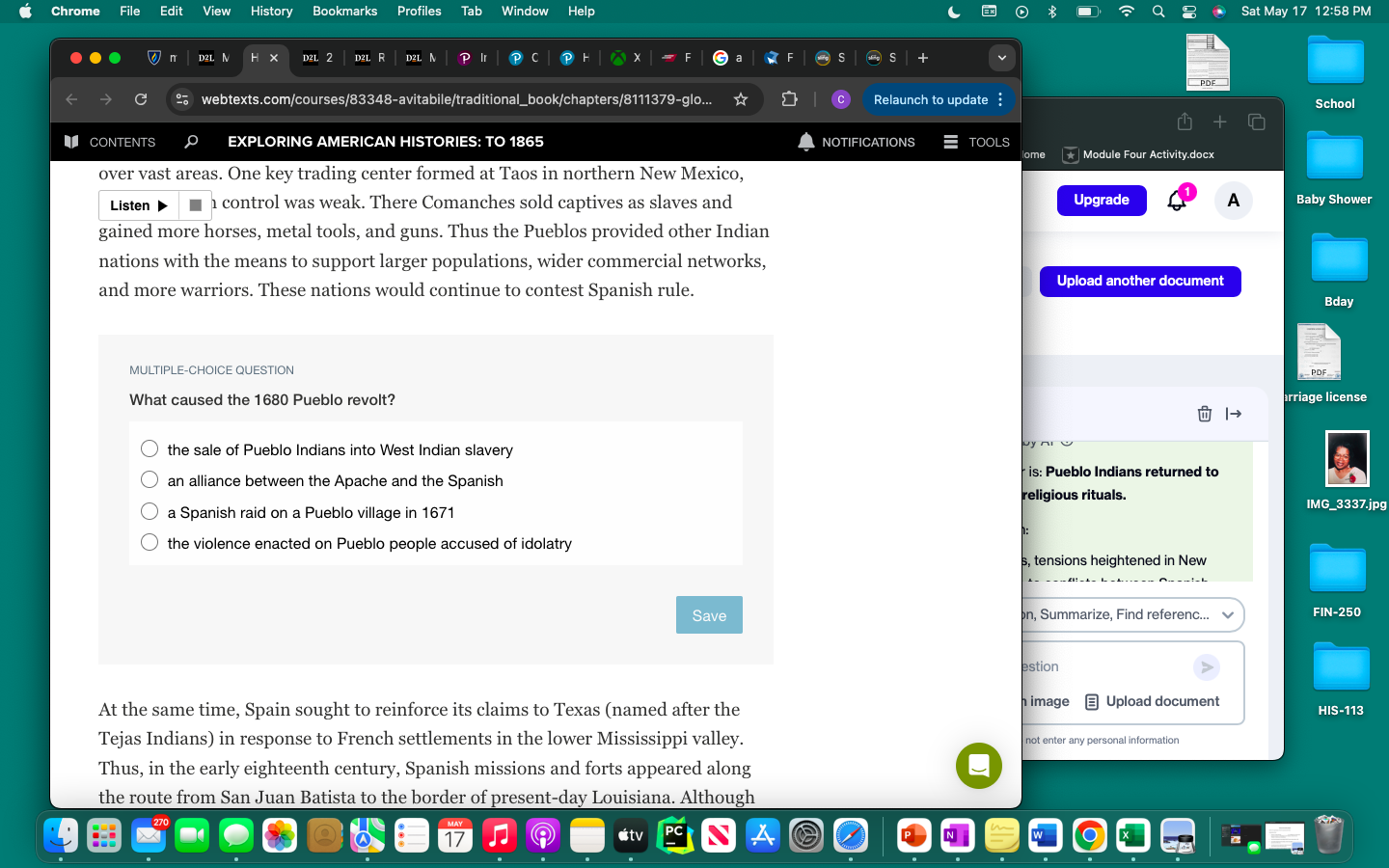The image size is (1389, 868).
Task: Open search using the magnifier in the reader toolbar
Action: [x=192, y=142]
